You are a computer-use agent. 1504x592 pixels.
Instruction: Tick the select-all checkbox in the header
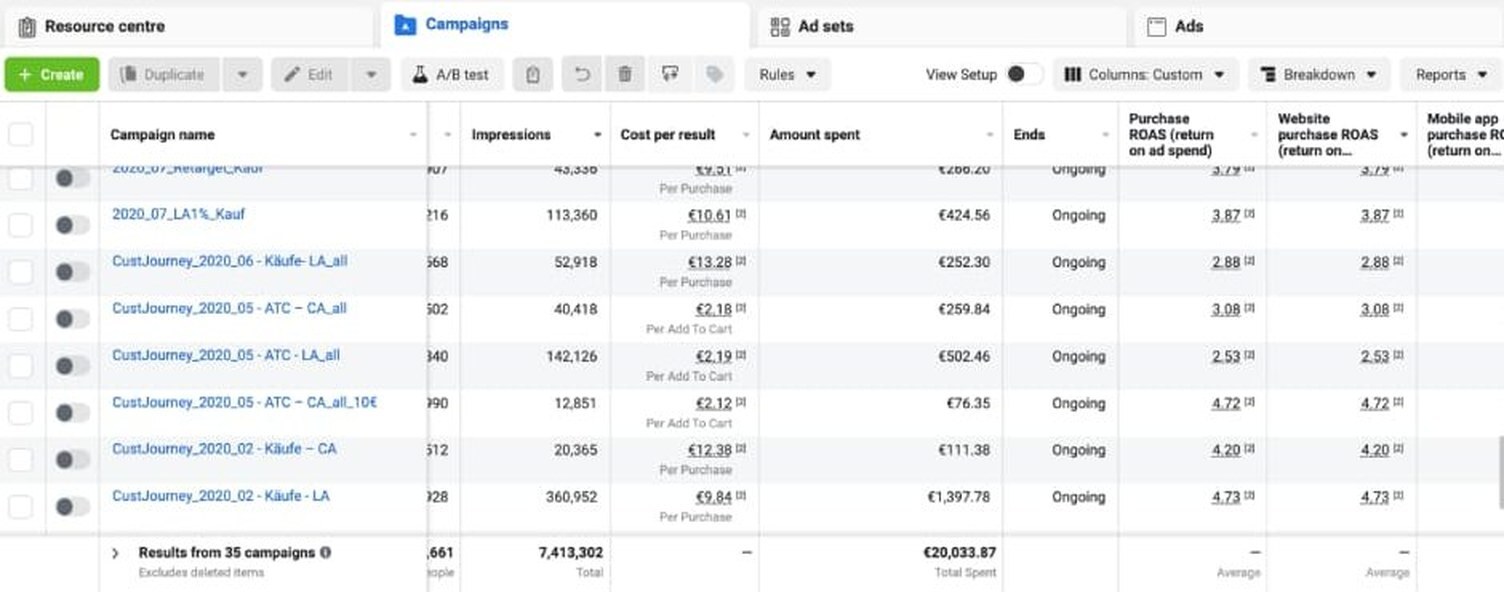[20, 134]
